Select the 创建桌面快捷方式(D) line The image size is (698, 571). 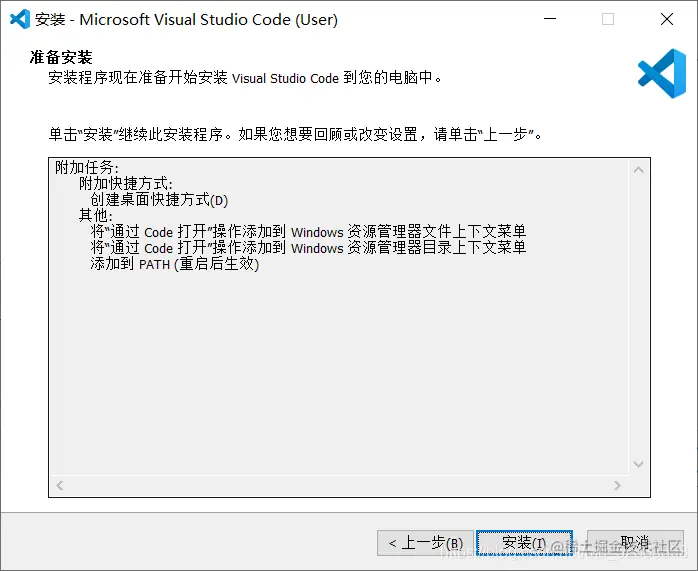(159, 200)
